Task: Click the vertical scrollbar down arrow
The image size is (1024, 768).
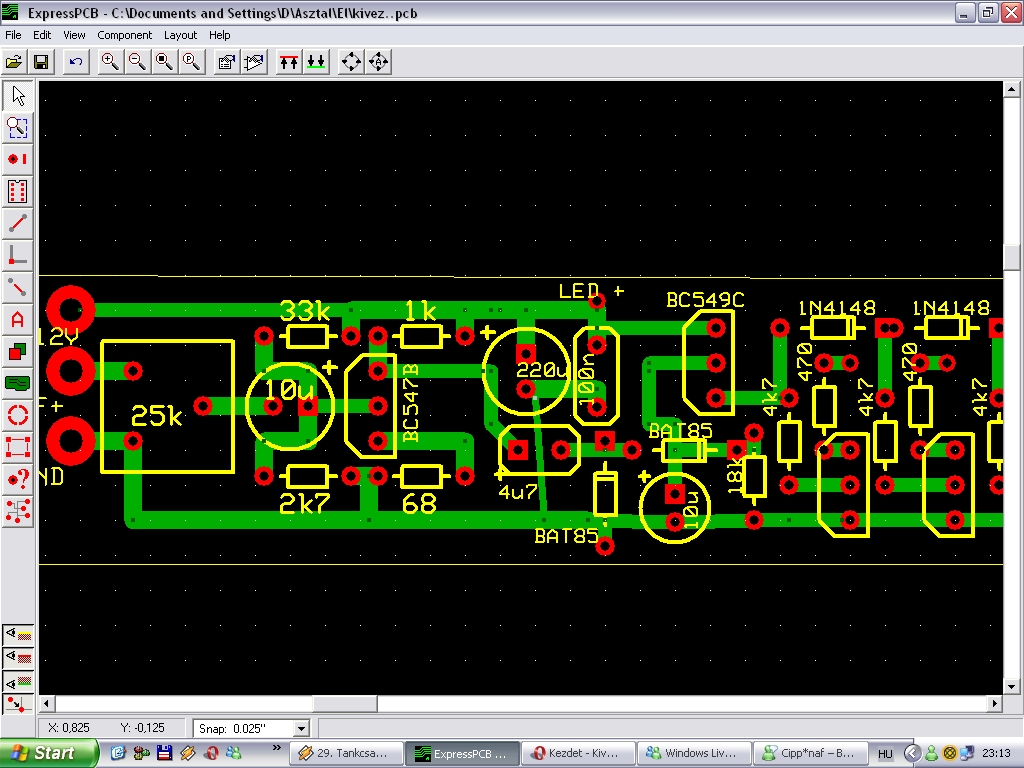Action: (x=1012, y=686)
